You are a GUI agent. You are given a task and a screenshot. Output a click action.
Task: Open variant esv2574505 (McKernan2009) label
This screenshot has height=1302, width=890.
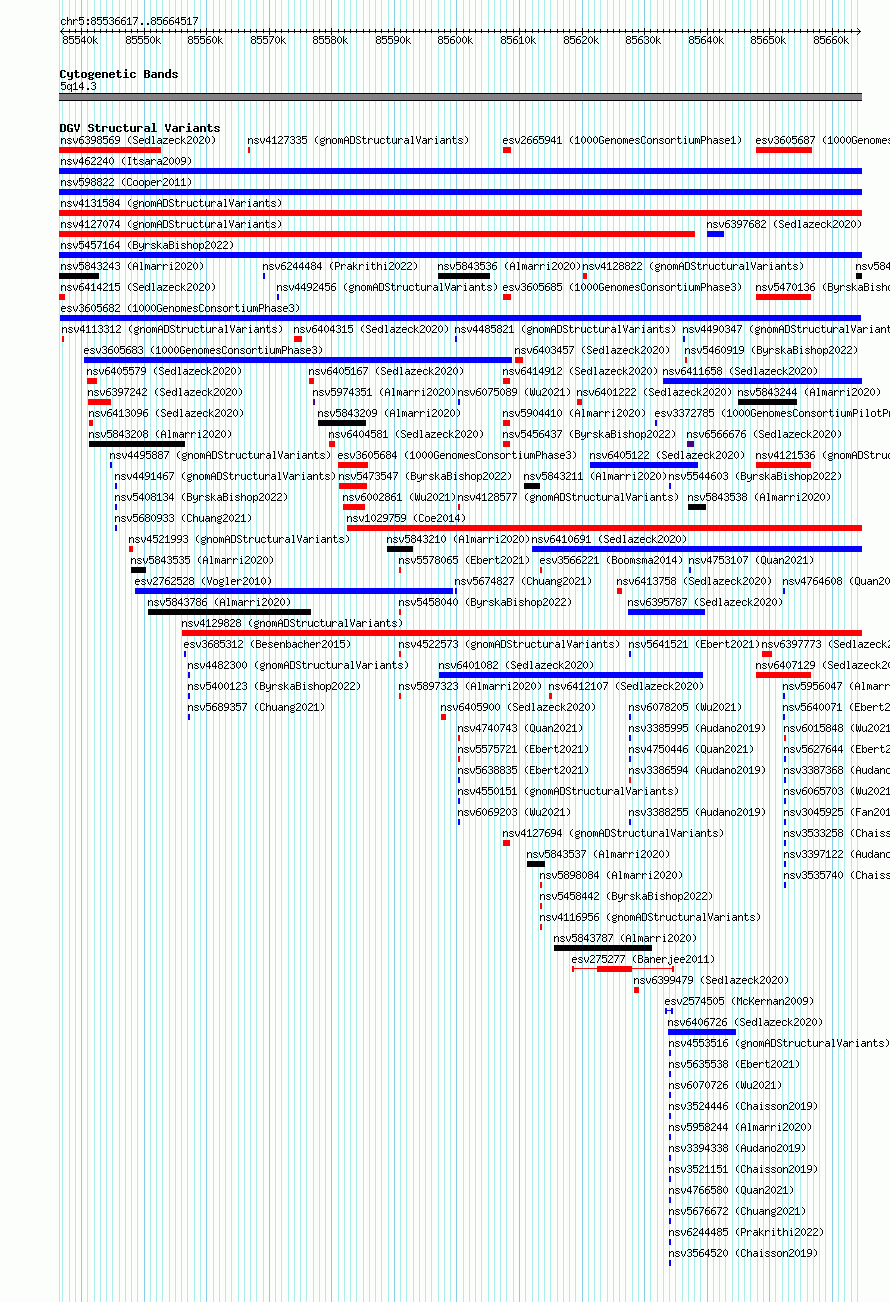(x=740, y=1002)
